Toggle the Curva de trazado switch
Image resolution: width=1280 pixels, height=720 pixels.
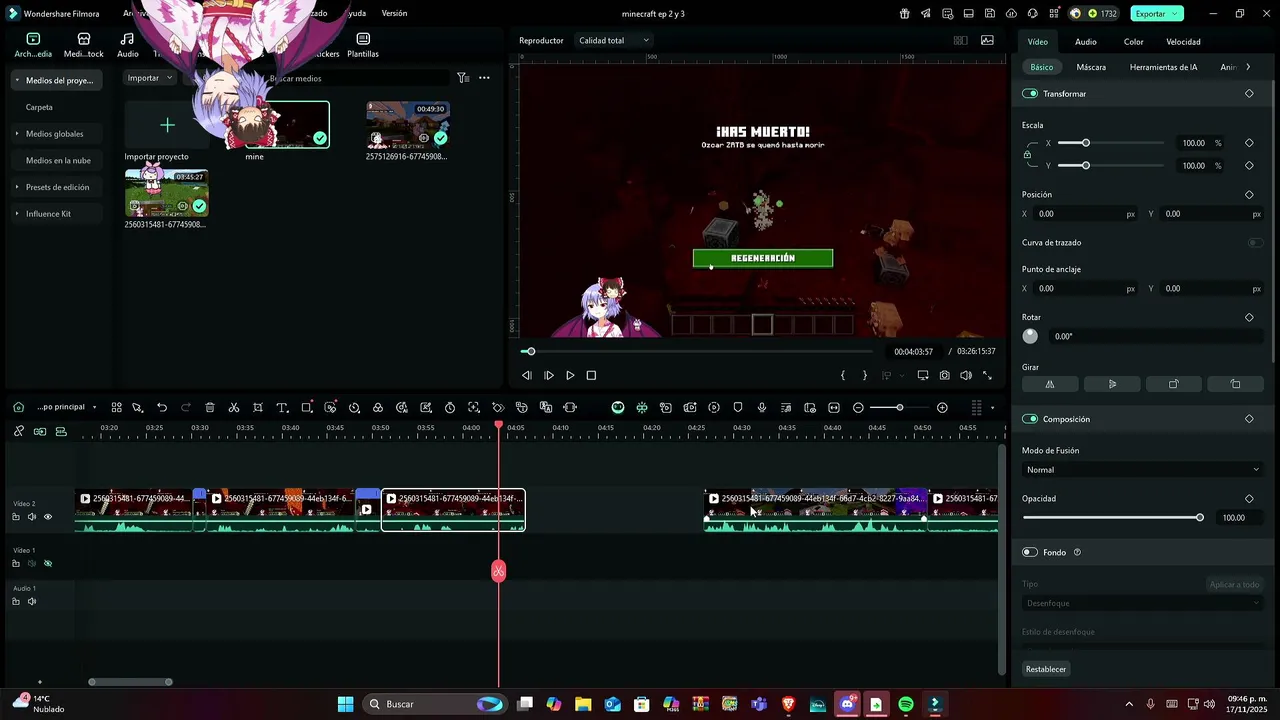[1255, 243]
